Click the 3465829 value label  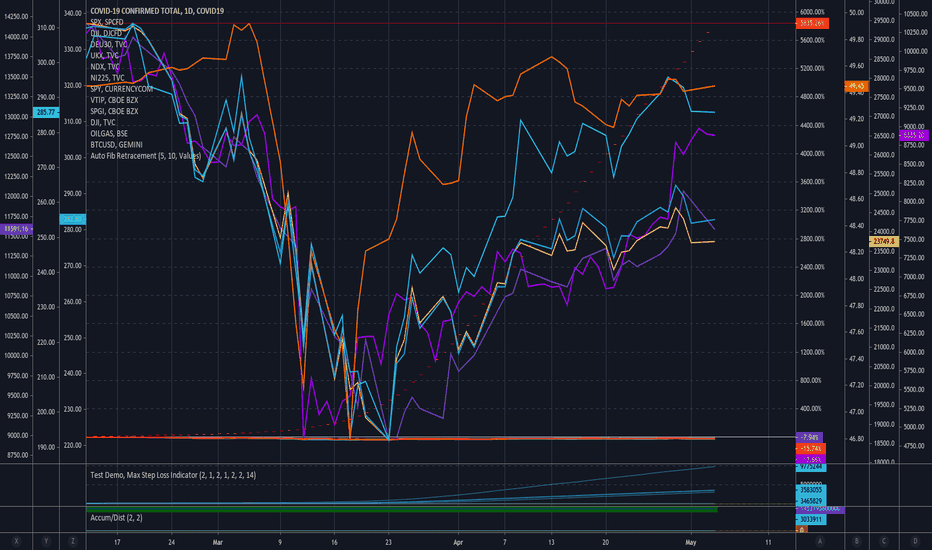tap(811, 501)
